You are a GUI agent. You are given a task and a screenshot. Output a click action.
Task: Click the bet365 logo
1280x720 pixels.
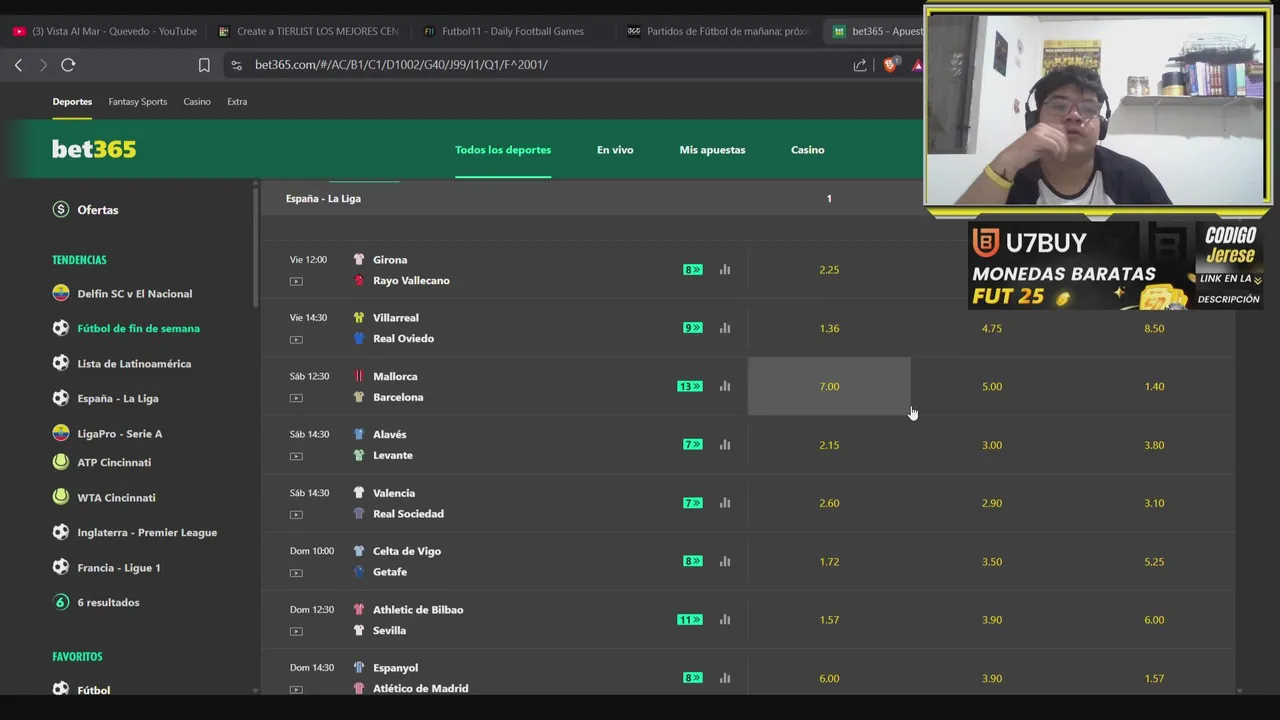pyautogui.click(x=94, y=149)
